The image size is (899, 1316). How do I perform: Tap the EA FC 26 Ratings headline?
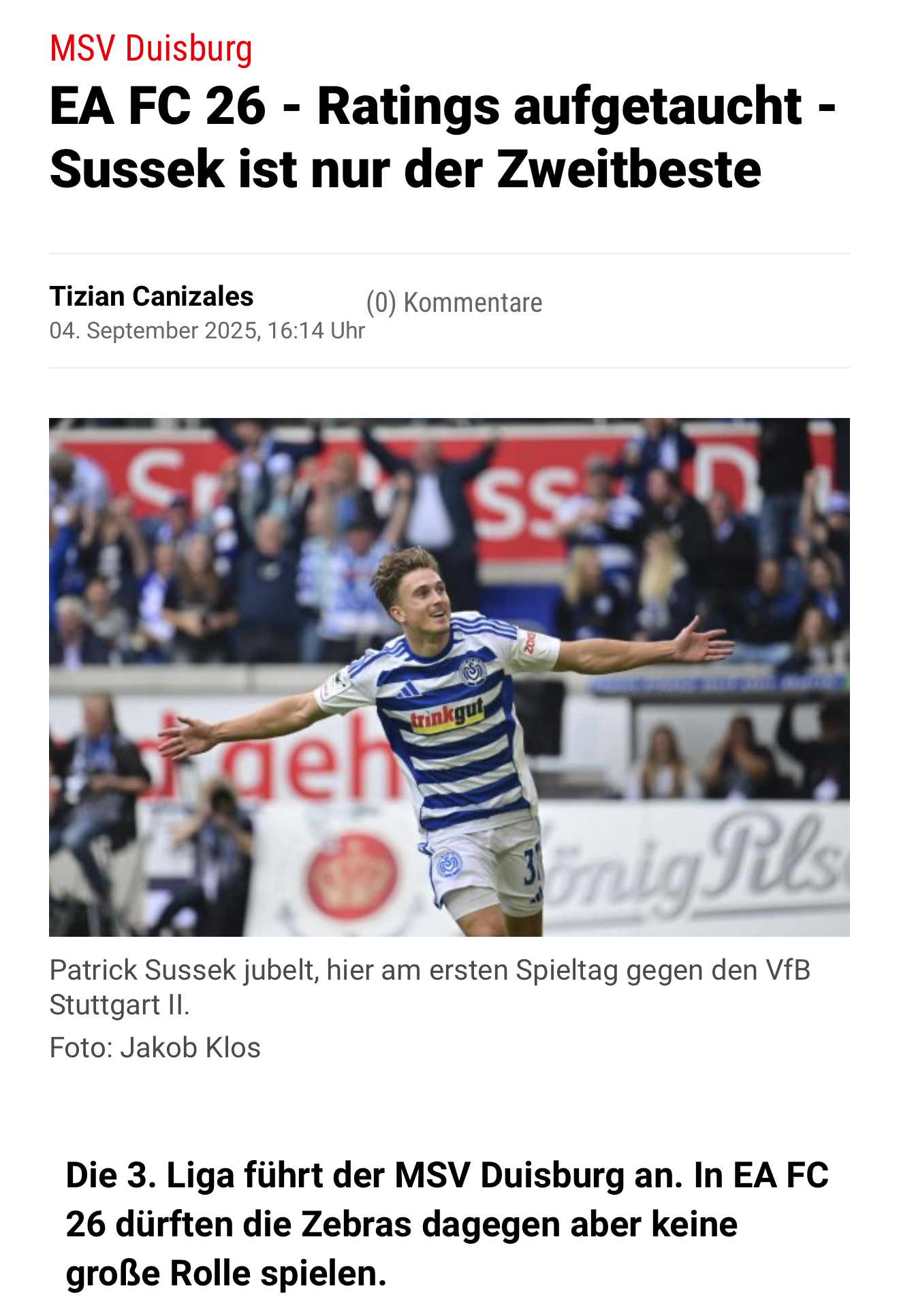pos(443,138)
